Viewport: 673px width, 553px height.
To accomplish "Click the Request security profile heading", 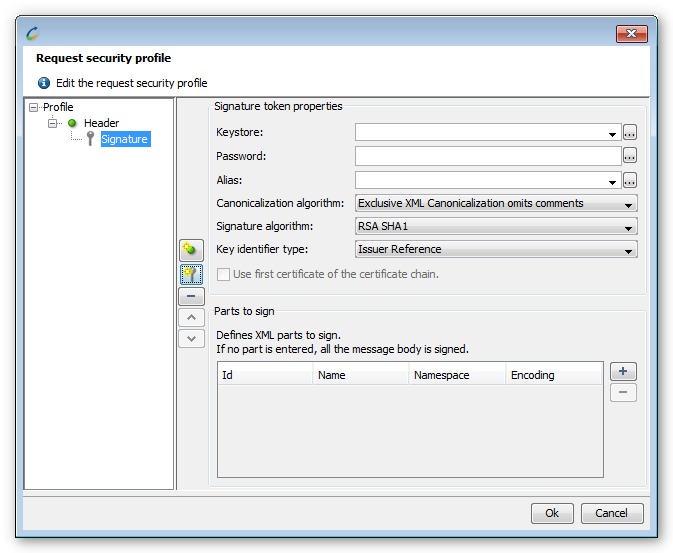I will (x=103, y=58).
